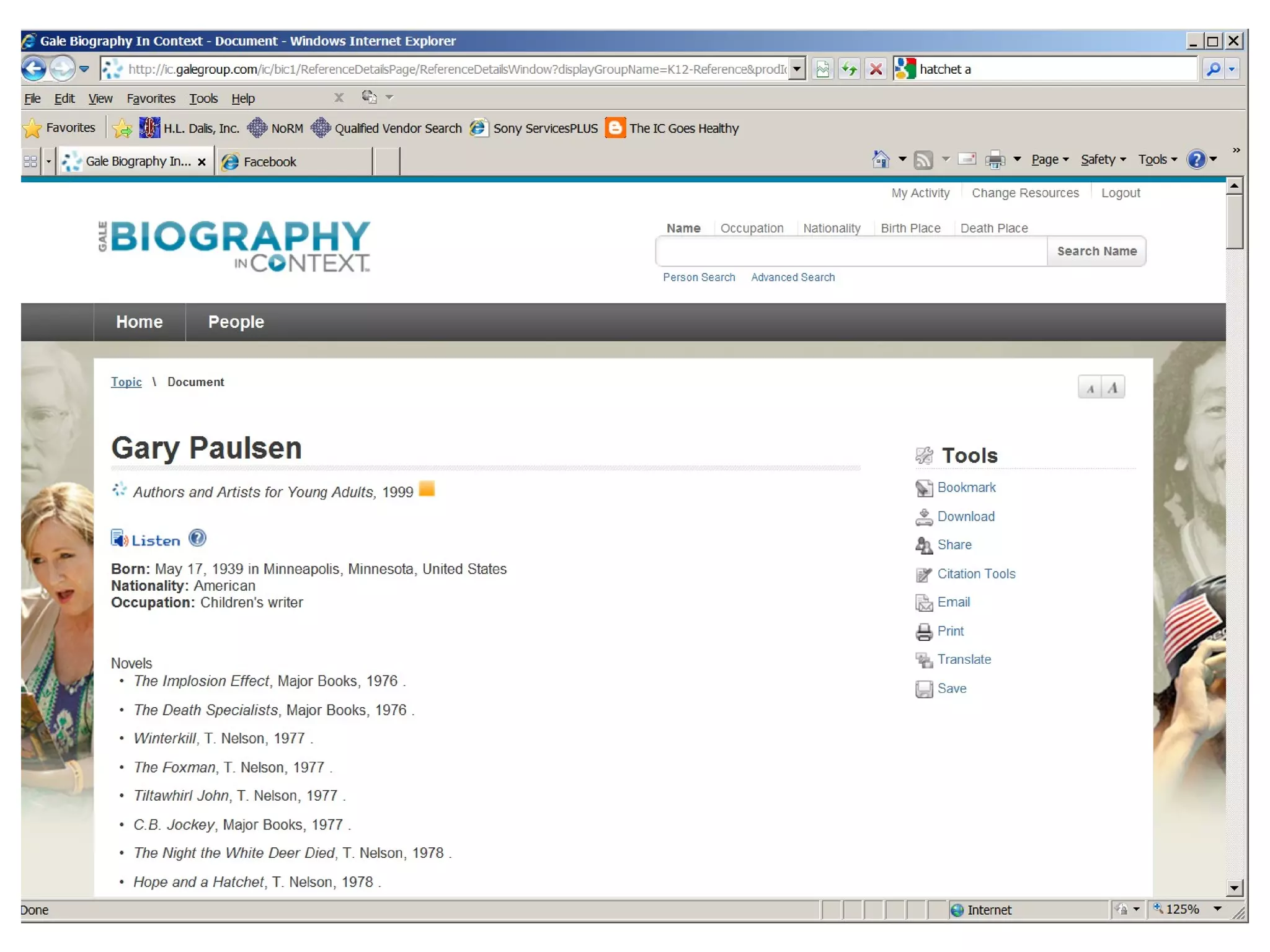The width and height of the screenshot is (1270, 952).
Task: Select Occupation search type option
Action: coord(752,228)
